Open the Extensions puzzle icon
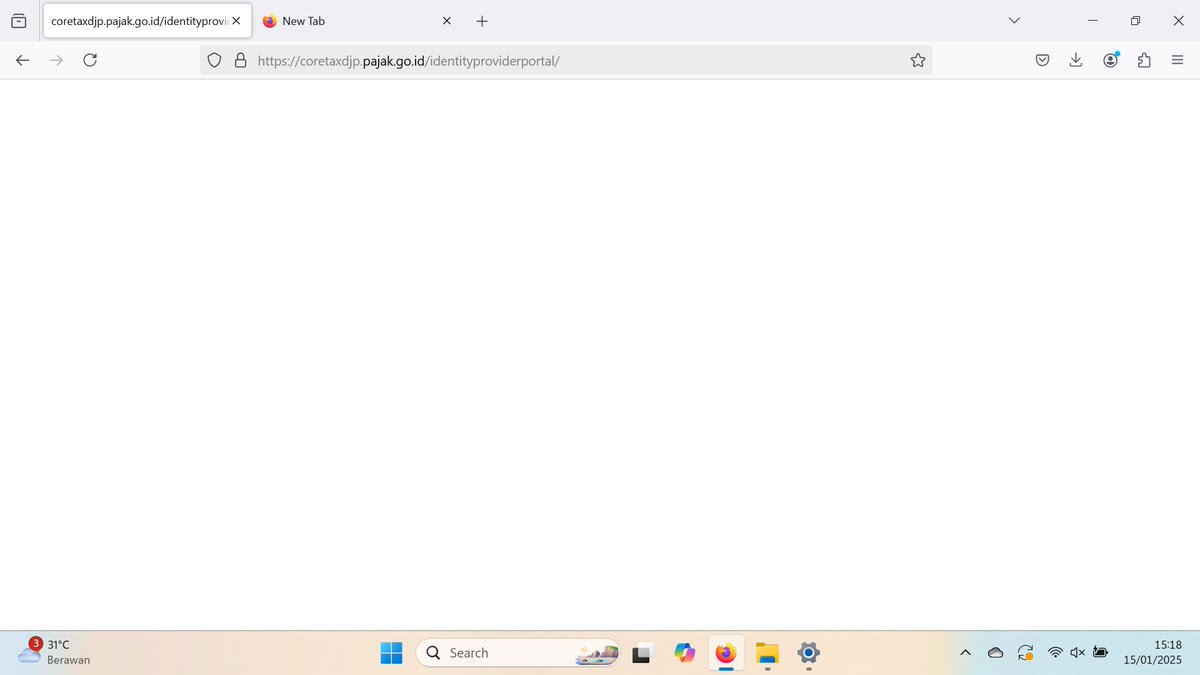The height and width of the screenshot is (675, 1200). [x=1144, y=60]
